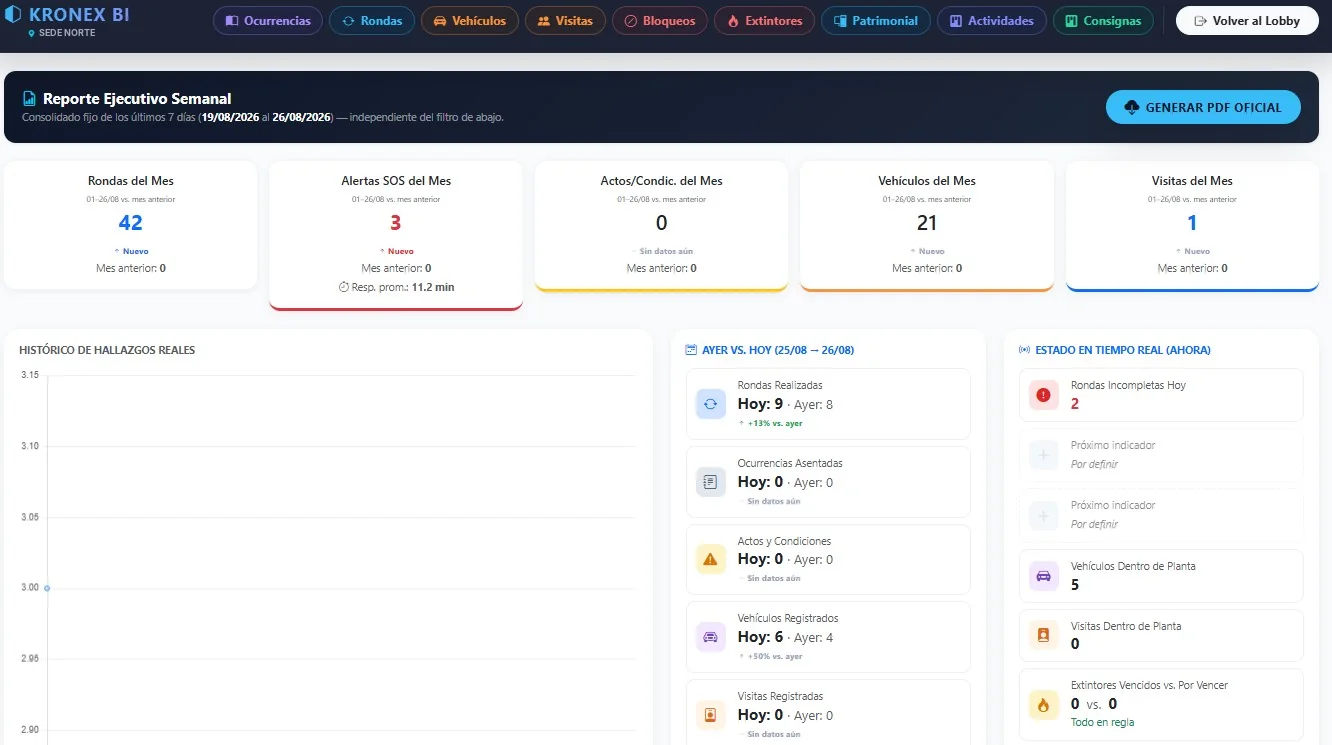
Task: Click the Vehículos Registrados car icon
Action: (710, 637)
